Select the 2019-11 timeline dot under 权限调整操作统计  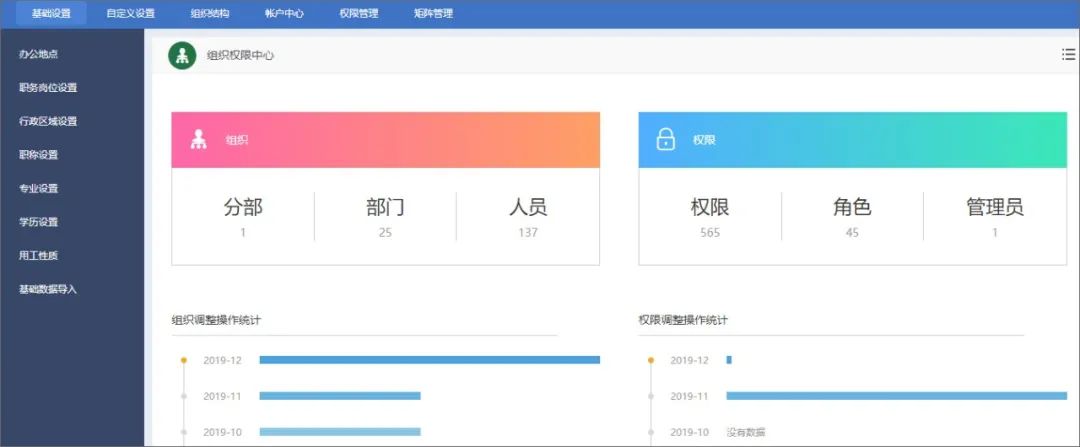pyautogui.click(x=651, y=396)
